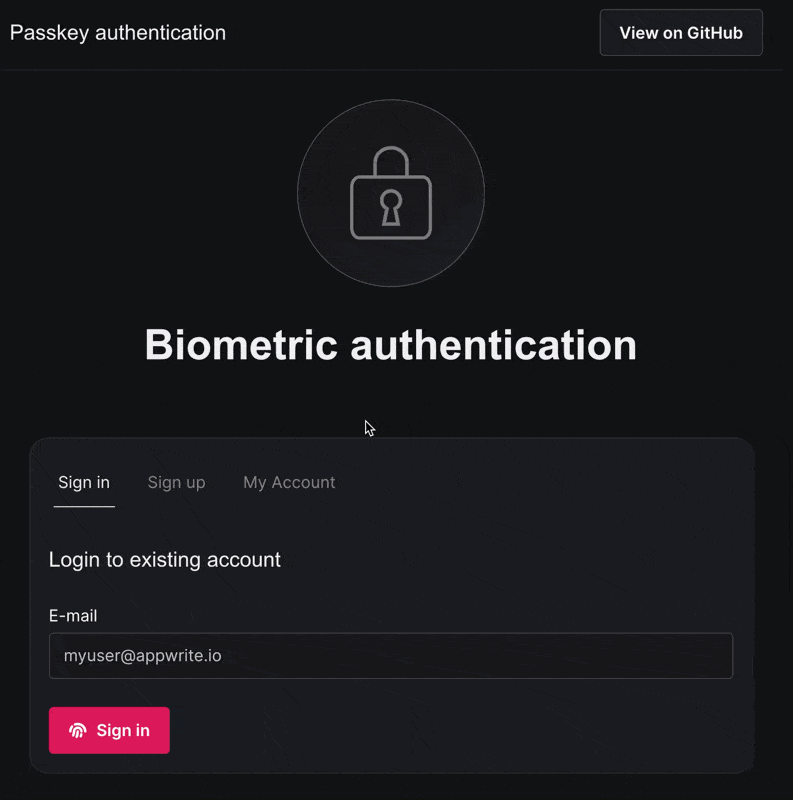Screen dimensions: 793x800
Task: Focus the E-mail input field
Action: 391,656
